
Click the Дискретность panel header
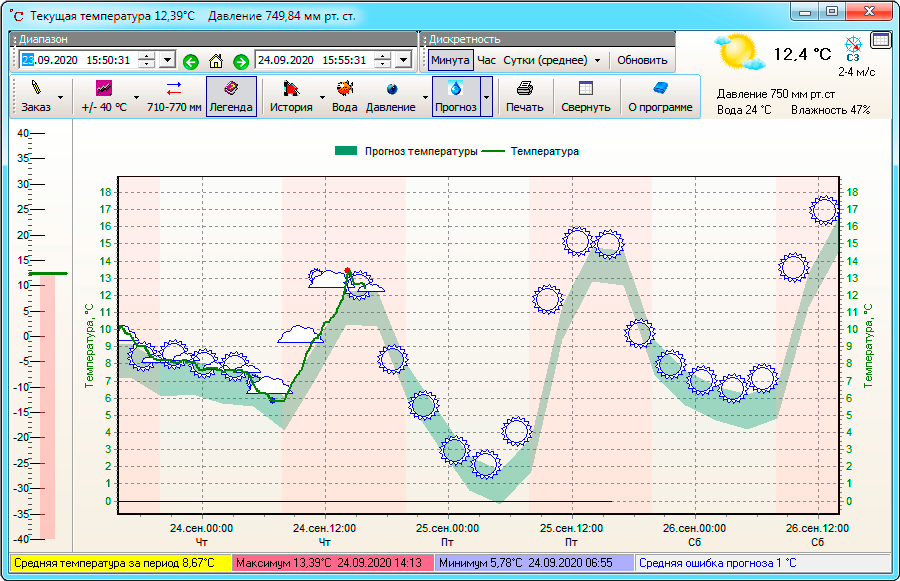tap(548, 39)
